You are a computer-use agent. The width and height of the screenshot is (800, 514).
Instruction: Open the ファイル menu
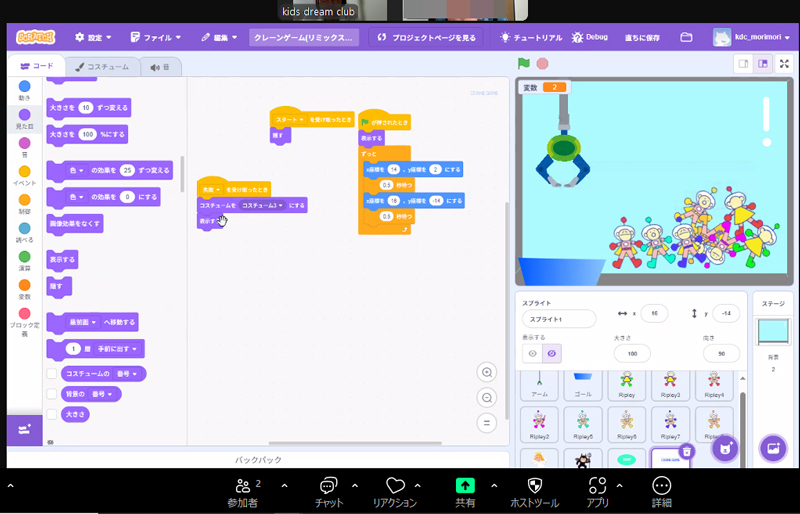156,37
